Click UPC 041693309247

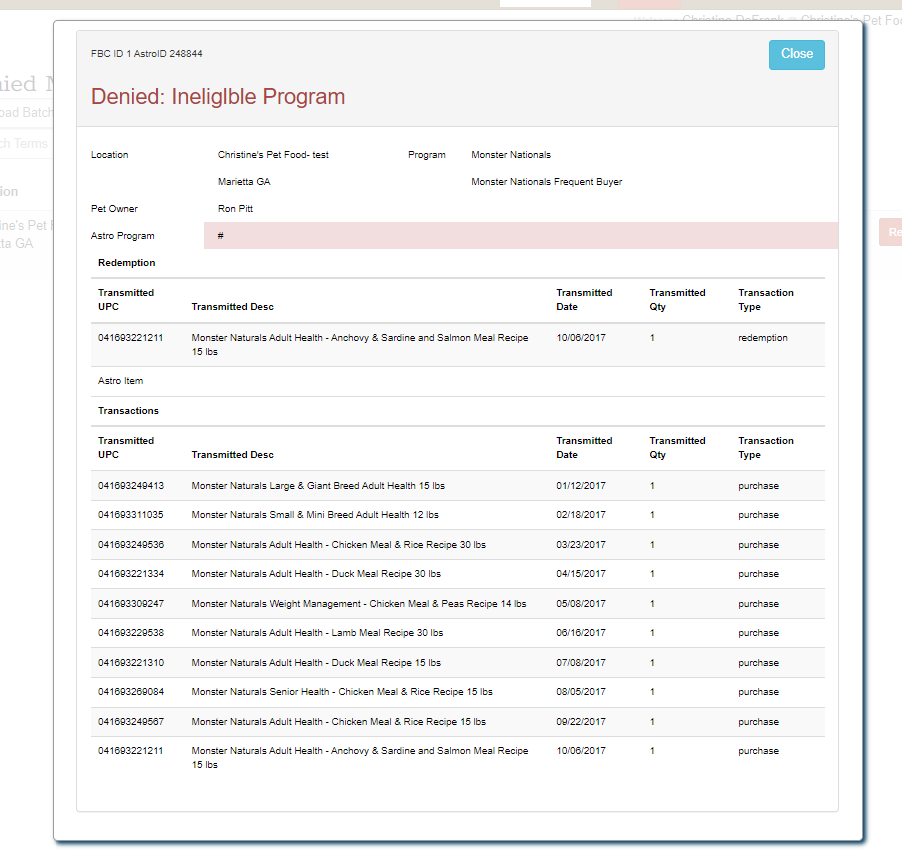pos(131,604)
